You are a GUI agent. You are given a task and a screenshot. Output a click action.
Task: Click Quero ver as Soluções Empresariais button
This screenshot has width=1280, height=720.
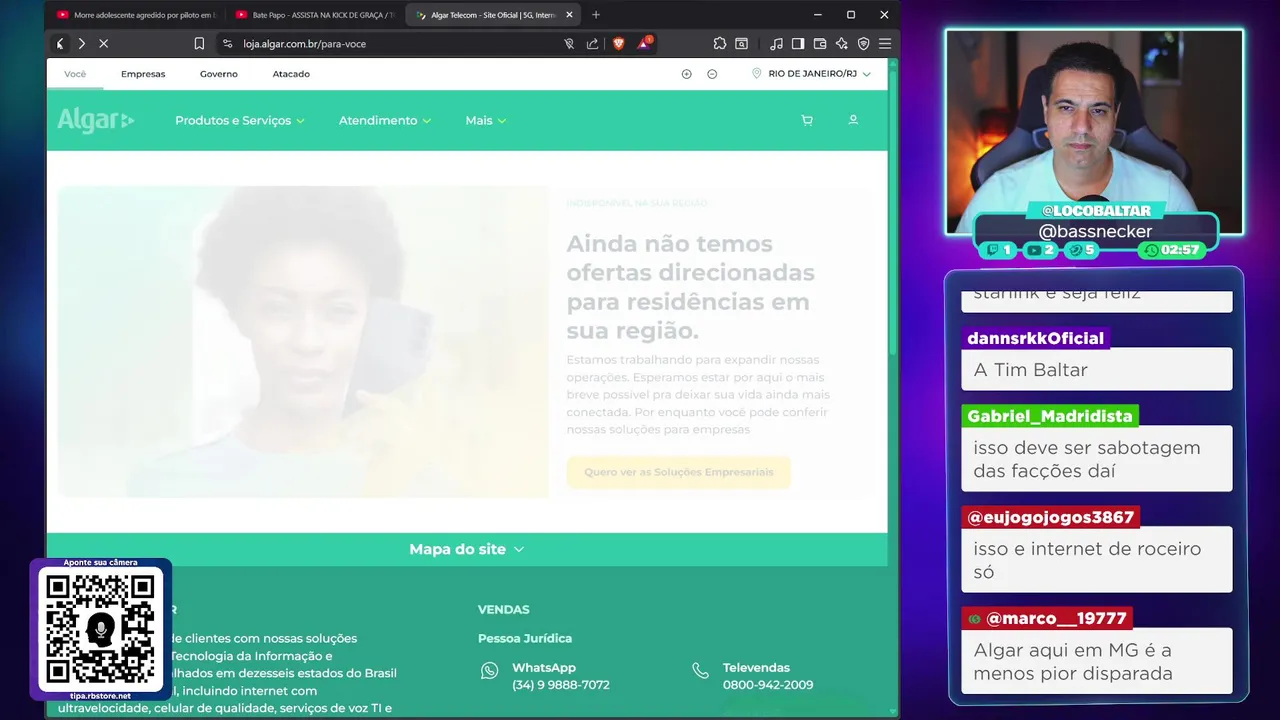click(679, 472)
